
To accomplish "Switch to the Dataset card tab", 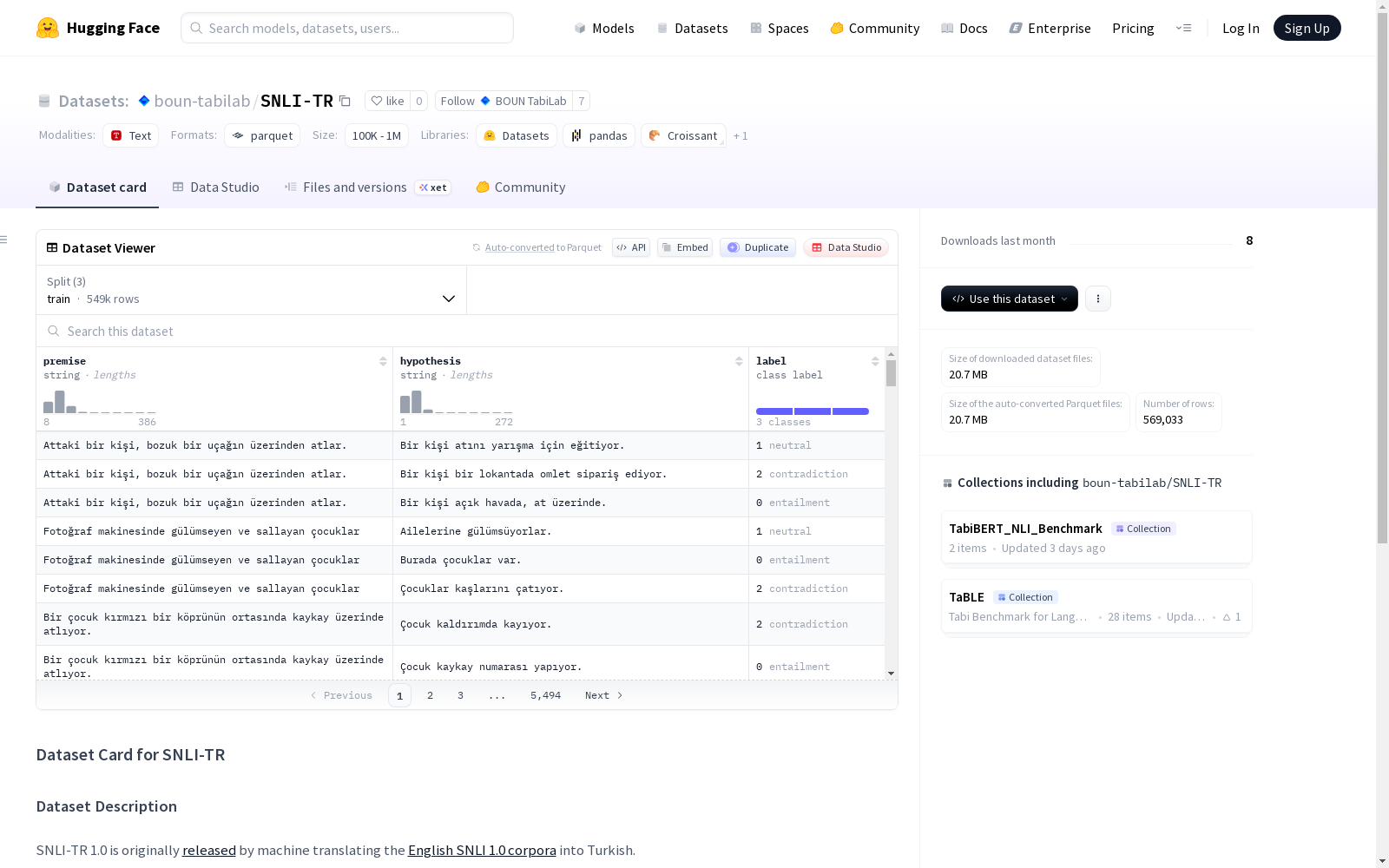I will coord(97,187).
